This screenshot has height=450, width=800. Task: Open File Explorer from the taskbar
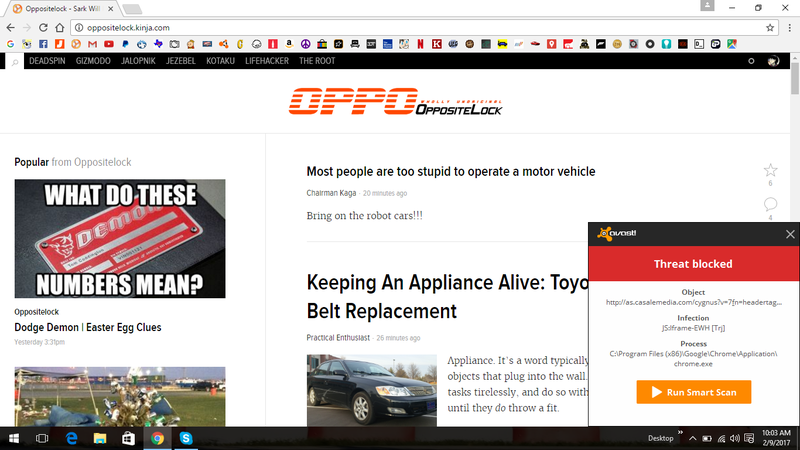pos(100,438)
